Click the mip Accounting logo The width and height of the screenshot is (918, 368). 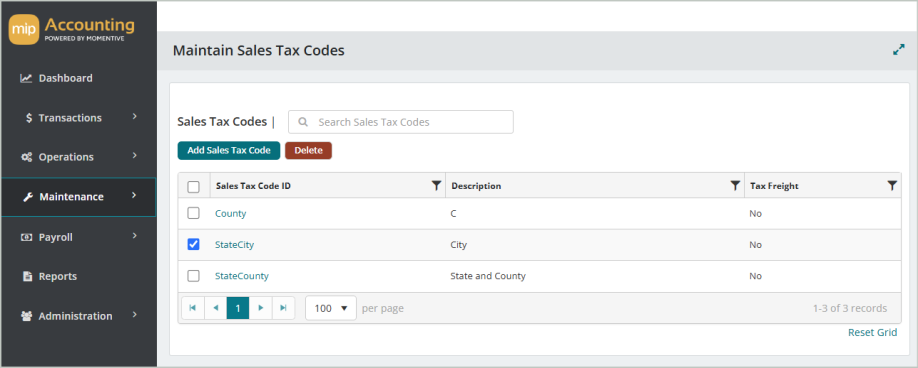[71, 30]
